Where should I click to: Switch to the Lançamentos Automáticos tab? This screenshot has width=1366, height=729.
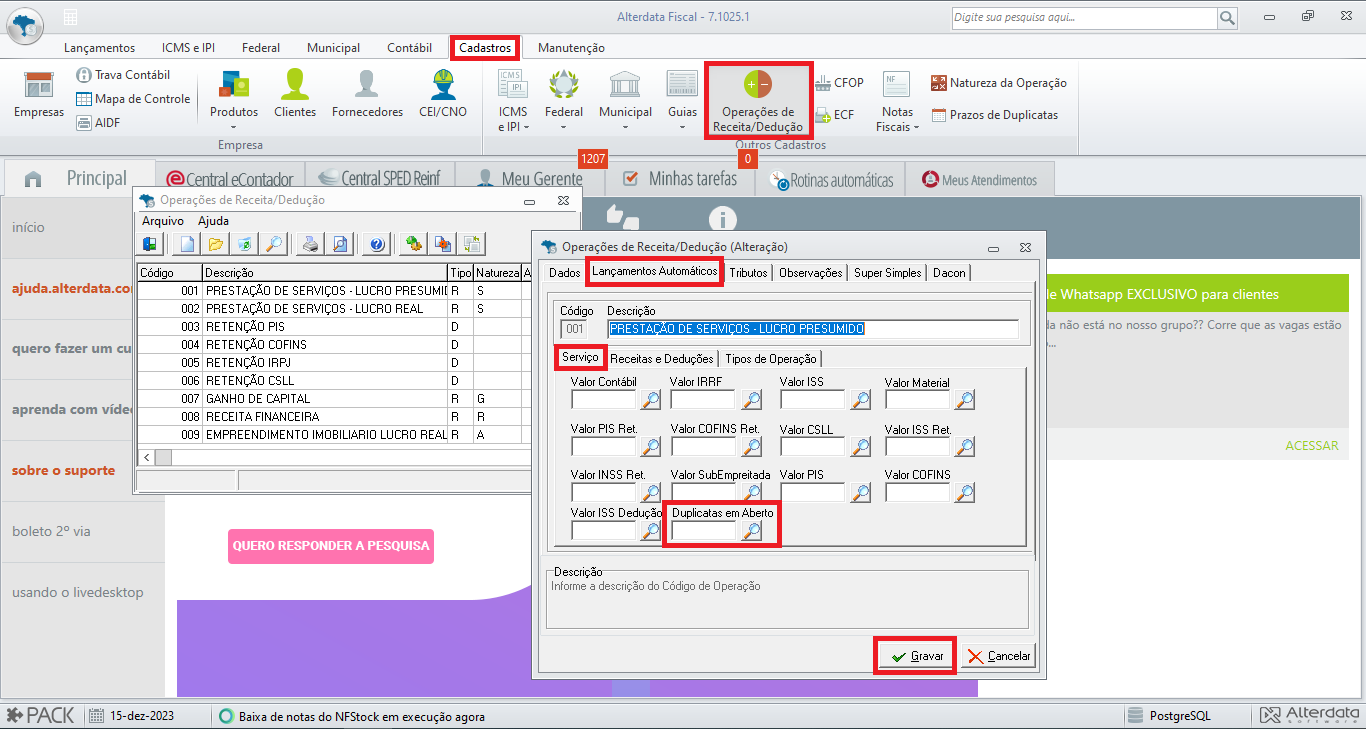[x=654, y=271]
